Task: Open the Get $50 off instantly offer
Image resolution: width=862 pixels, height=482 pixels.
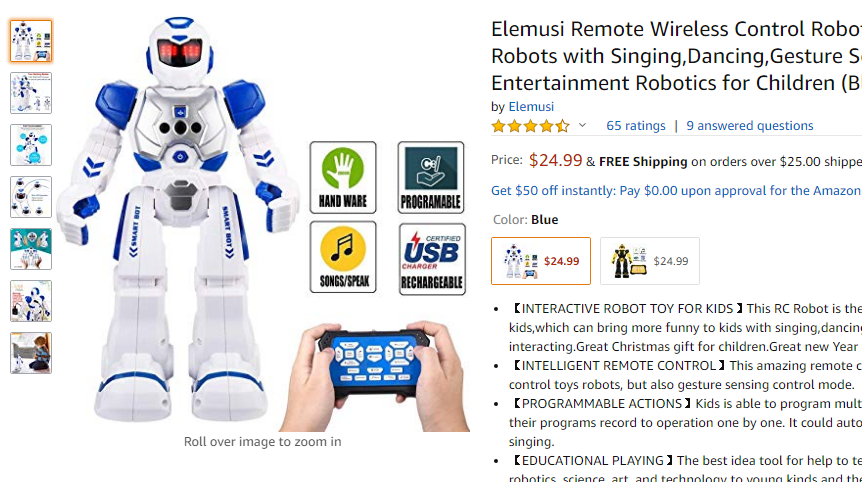Action: point(676,191)
